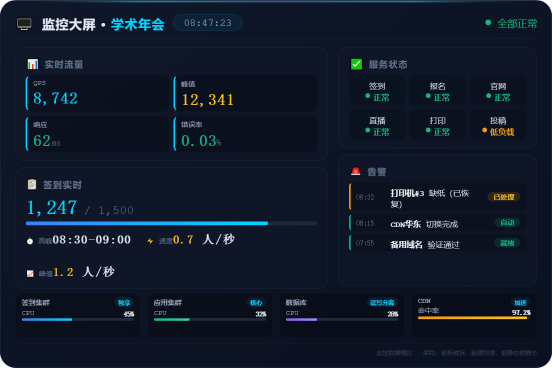The width and height of the screenshot is (552, 368).
Task: Click the response time 62 ms
Action: coord(46,141)
